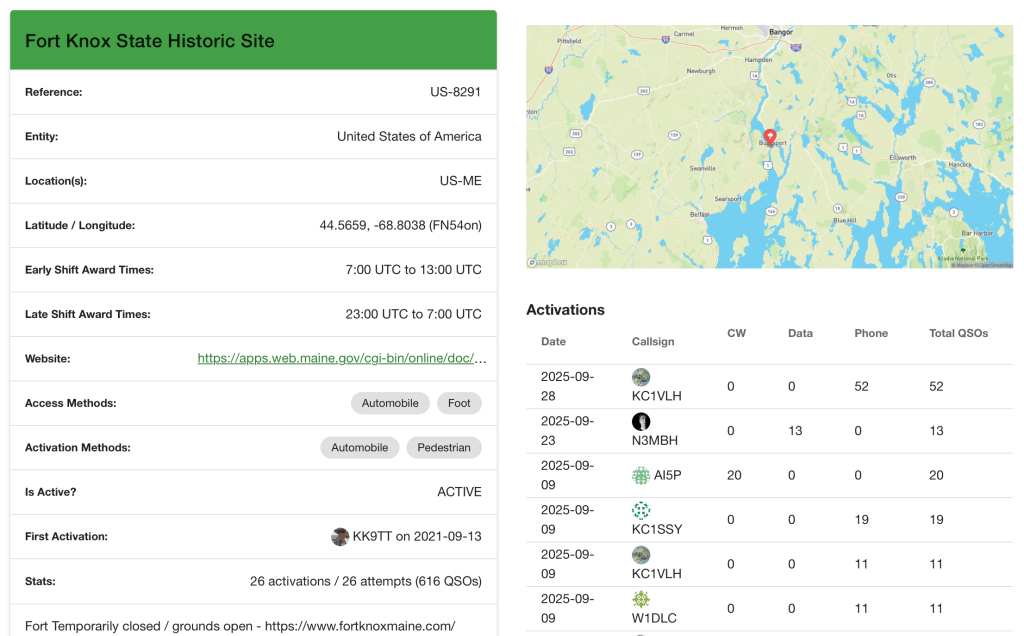Open the N3MBH callsign link
This screenshot has height=636, width=1024.
(x=654, y=440)
